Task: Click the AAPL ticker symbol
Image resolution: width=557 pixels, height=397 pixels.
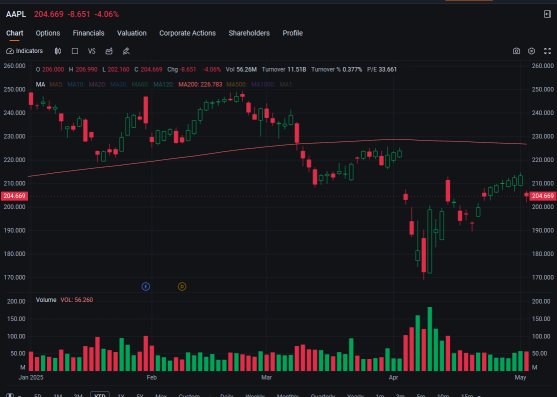Action: 16,14
